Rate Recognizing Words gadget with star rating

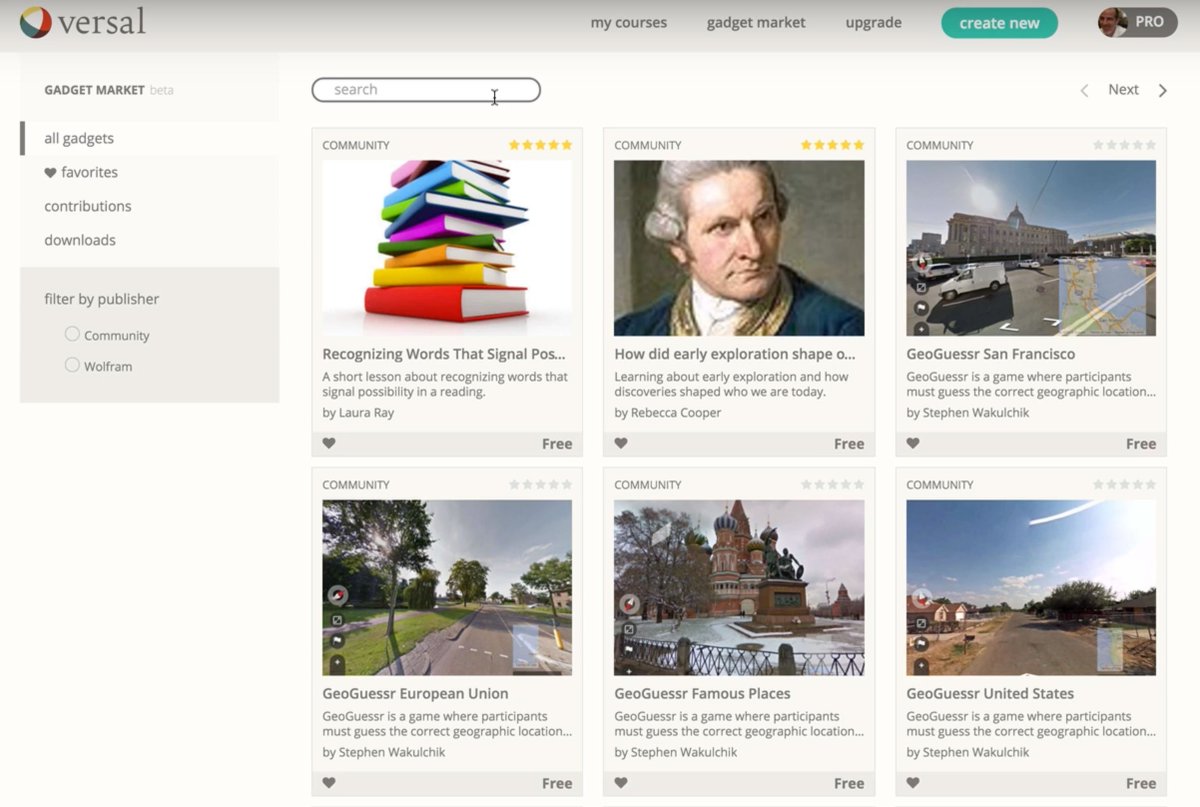click(540, 145)
